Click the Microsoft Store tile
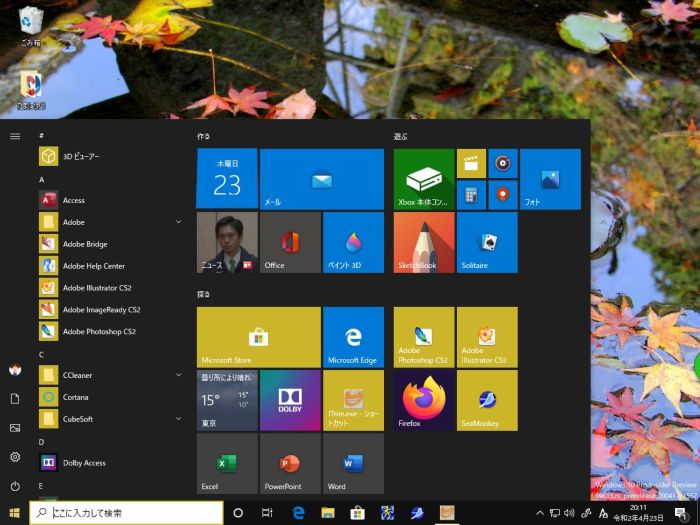 pyautogui.click(x=258, y=337)
